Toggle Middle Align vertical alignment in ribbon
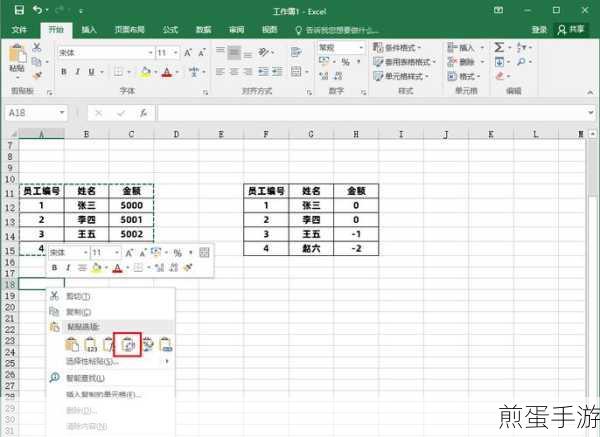Screen dimensions: 600x437 pos(234,52)
